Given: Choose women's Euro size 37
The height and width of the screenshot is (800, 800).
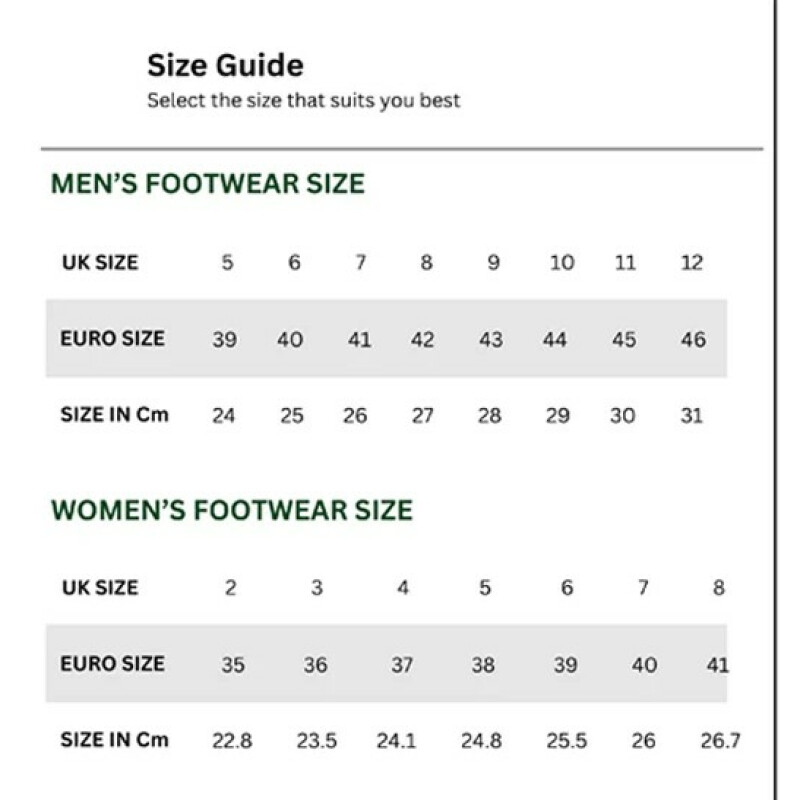Looking at the screenshot, I should (402, 664).
